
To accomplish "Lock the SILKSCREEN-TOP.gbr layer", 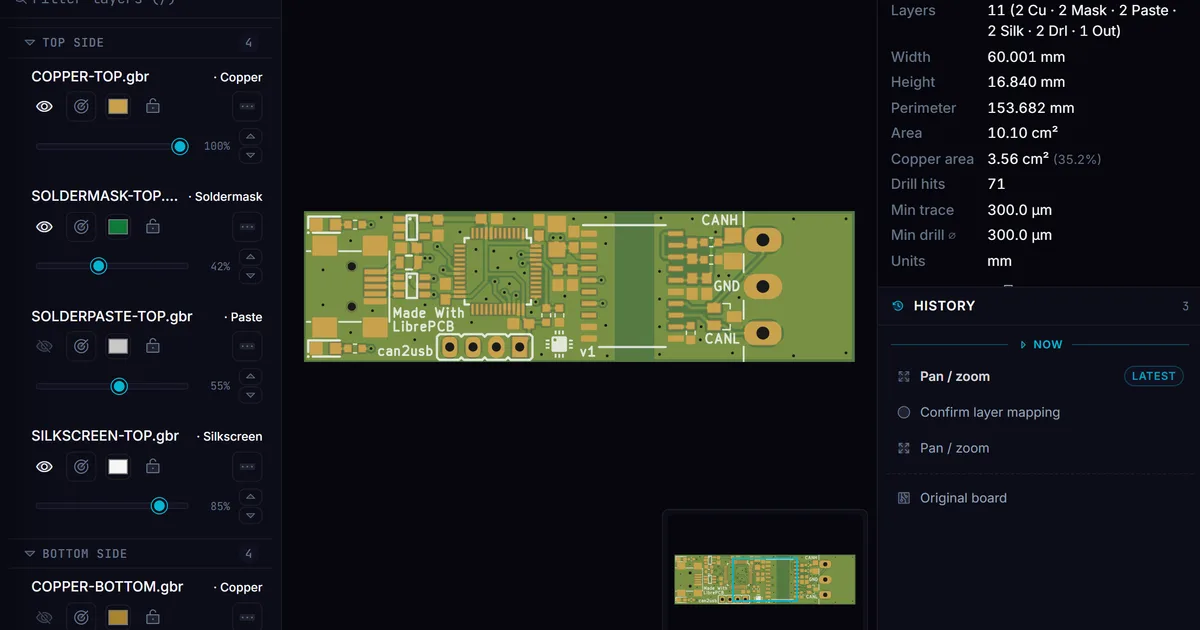I will point(153,466).
